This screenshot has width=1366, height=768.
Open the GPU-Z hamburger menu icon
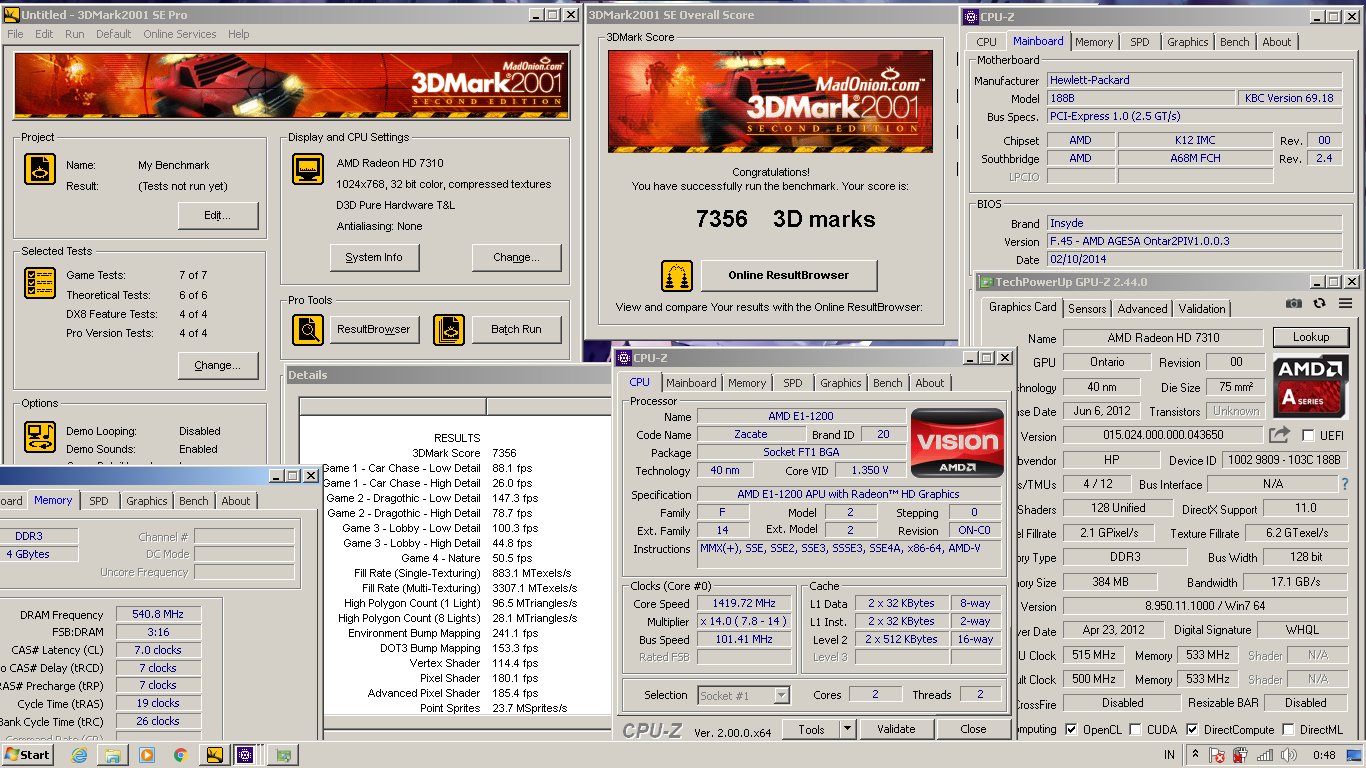pyautogui.click(x=1343, y=303)
